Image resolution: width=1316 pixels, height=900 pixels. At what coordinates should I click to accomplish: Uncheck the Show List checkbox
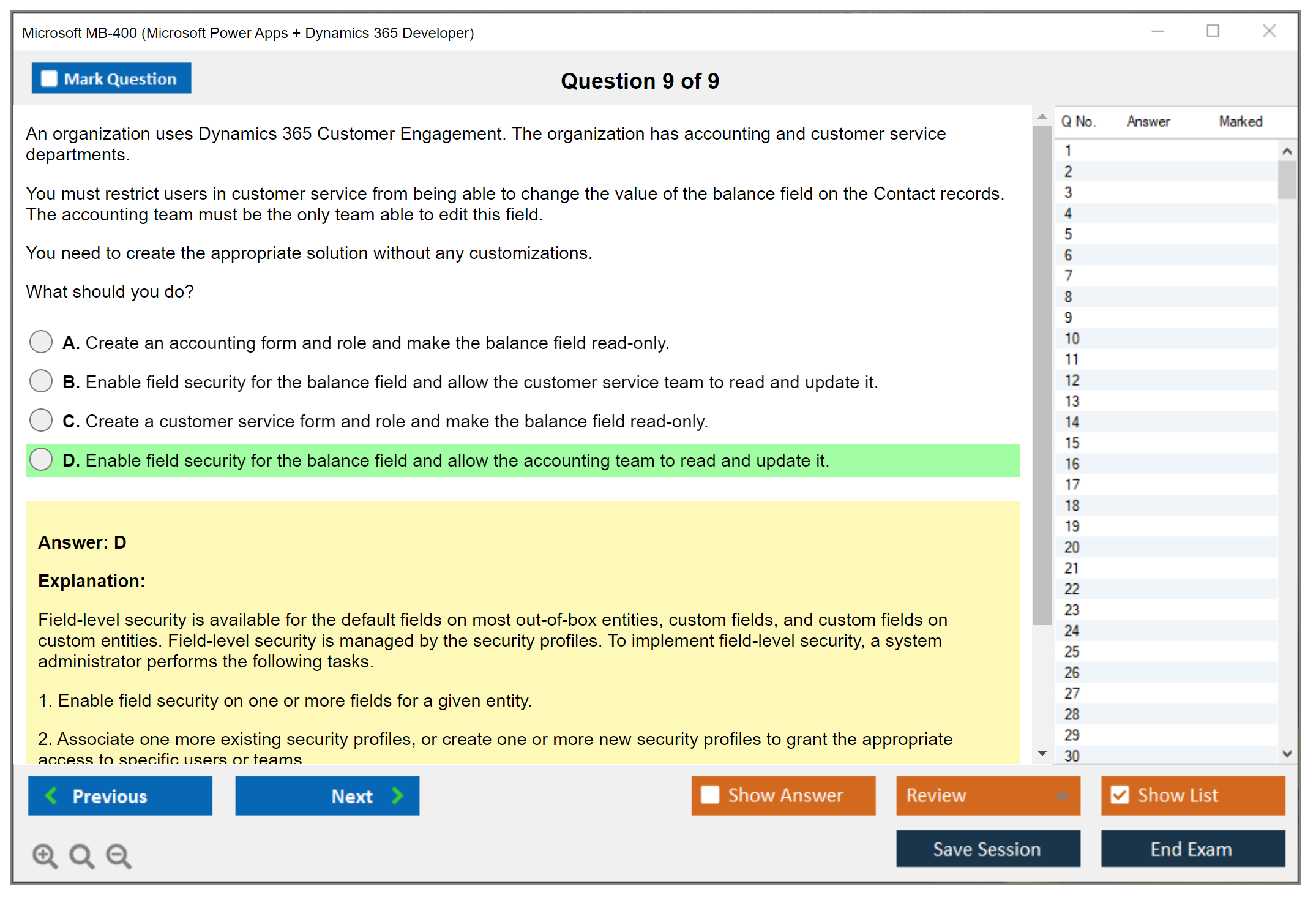(1120, 795)
